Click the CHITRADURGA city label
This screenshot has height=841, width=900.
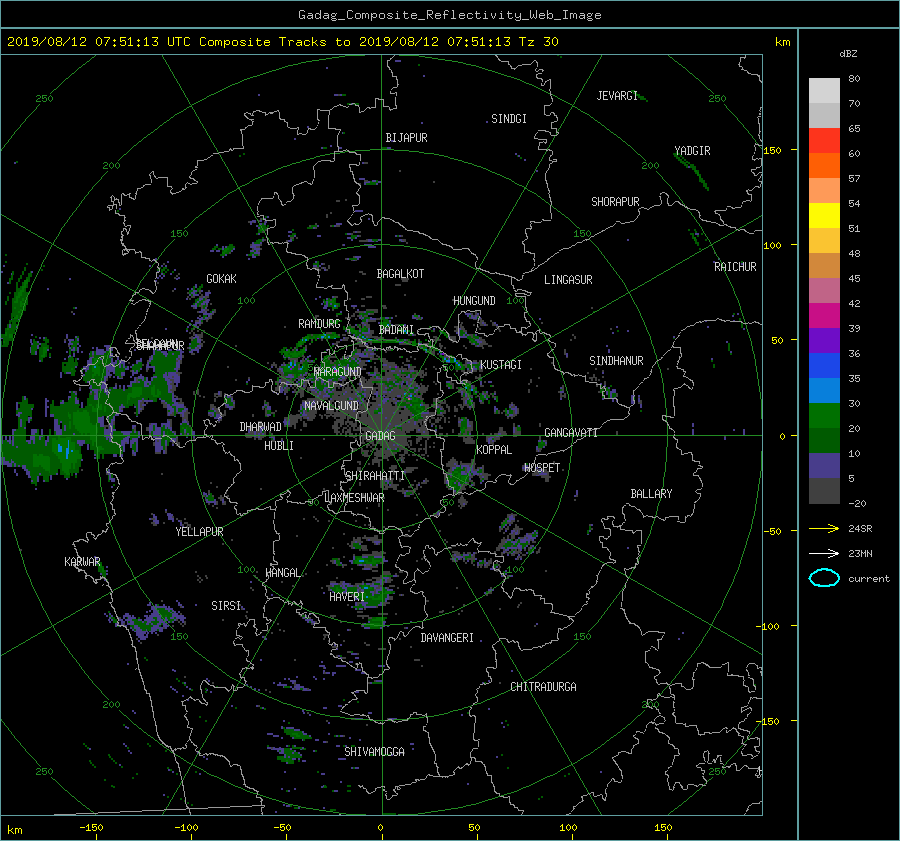(544, 687)
